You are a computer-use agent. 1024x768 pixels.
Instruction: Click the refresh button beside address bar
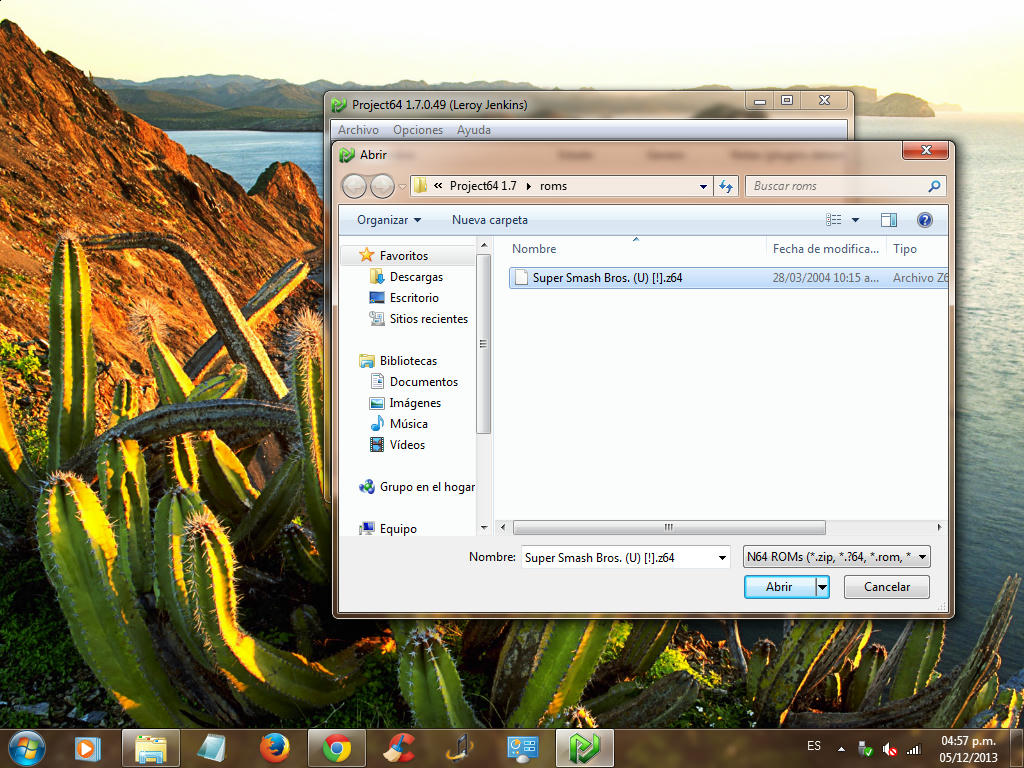click(727, 186)
